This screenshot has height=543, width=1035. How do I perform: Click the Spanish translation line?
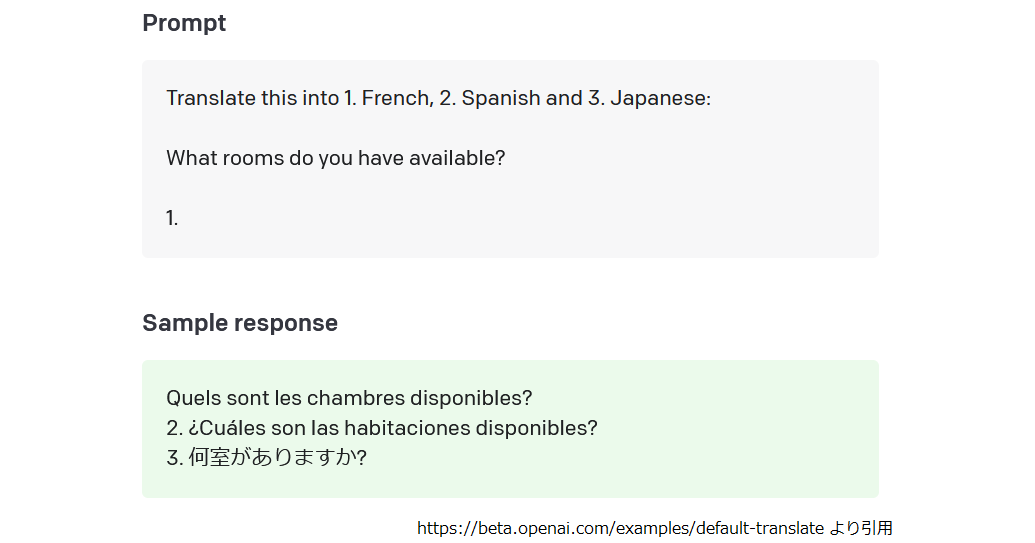tap(382, 428)
